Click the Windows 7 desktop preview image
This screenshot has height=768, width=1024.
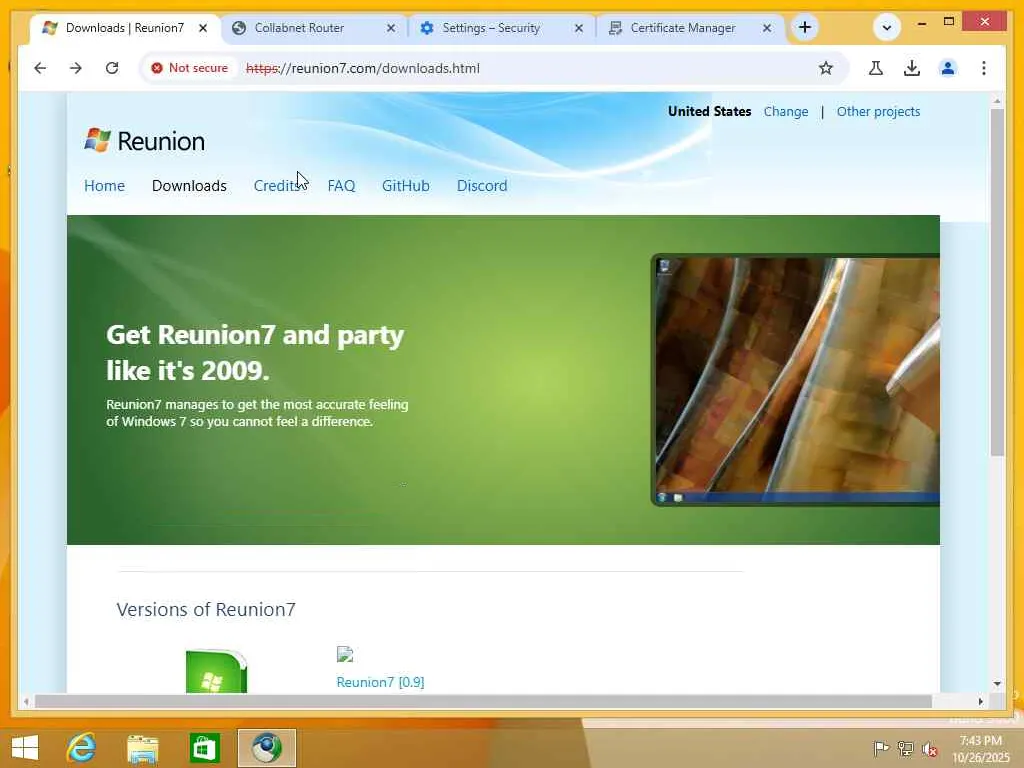[796, 379]
